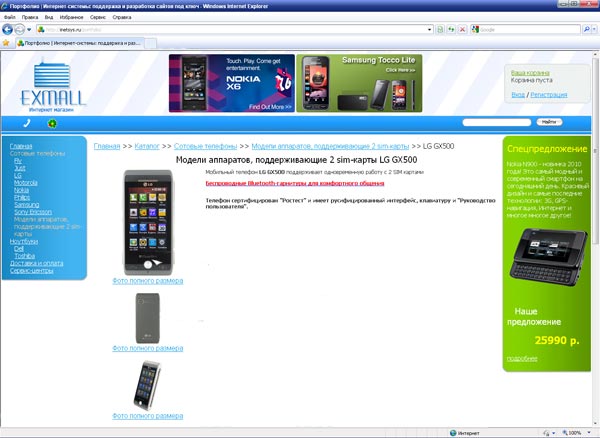Click the address bar URL field

click(235, 29)
